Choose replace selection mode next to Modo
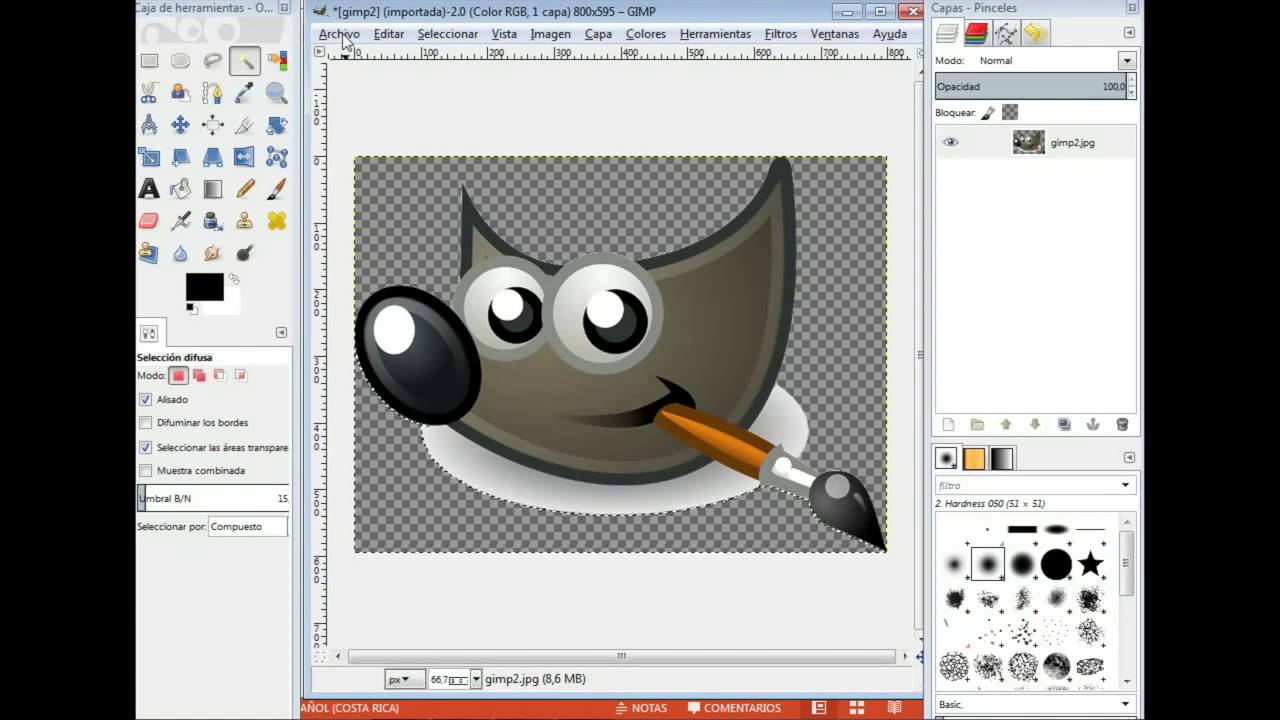1280x720 pixels. [178, 375]
